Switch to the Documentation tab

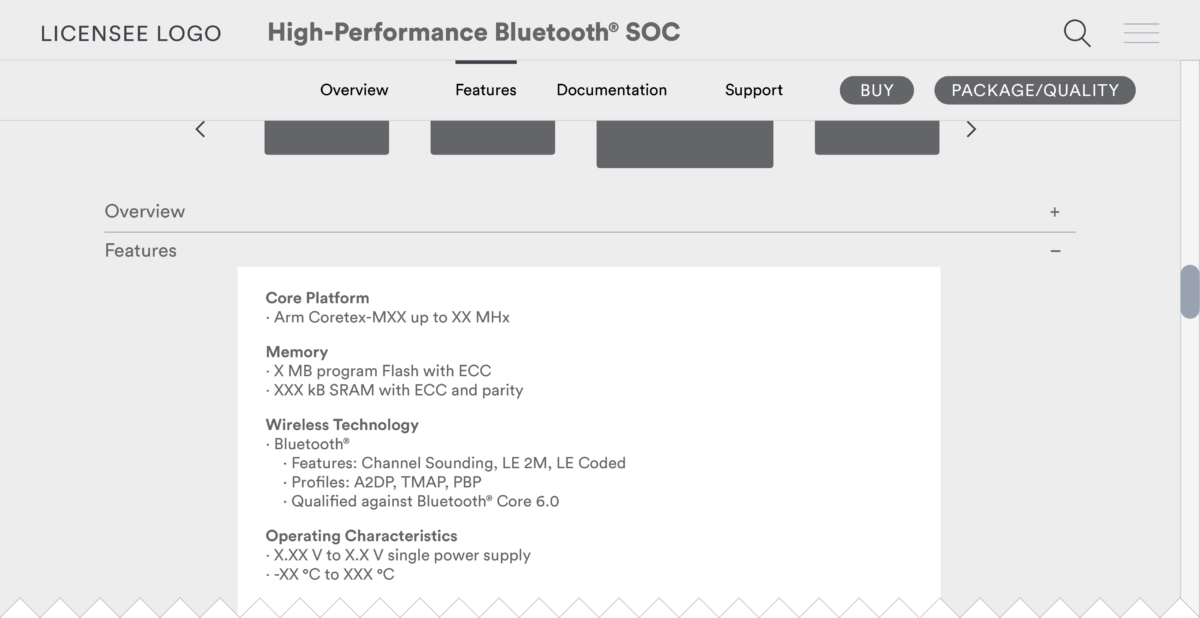pos(611,90)
